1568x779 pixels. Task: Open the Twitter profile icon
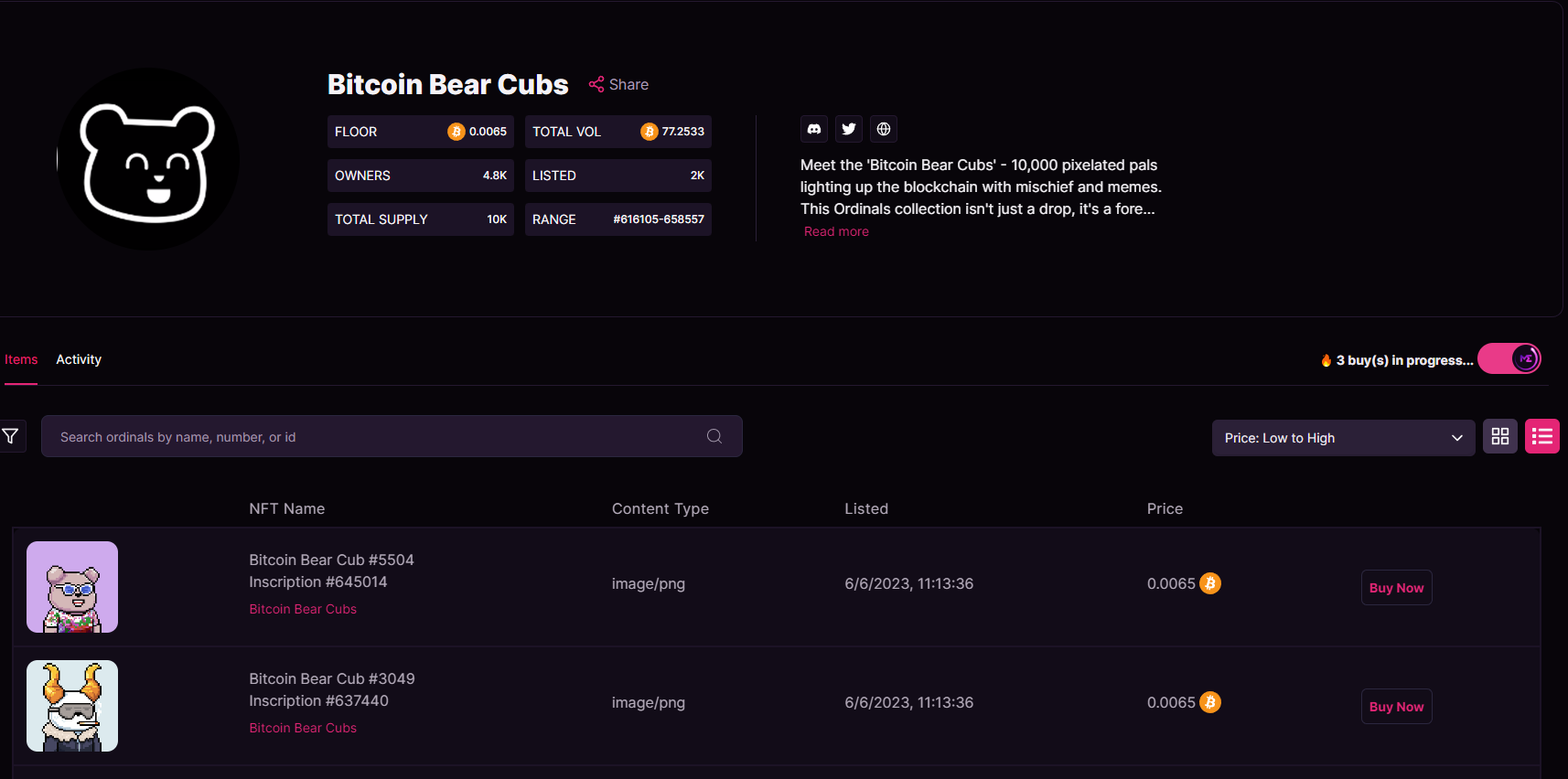[x=849, y=129]
